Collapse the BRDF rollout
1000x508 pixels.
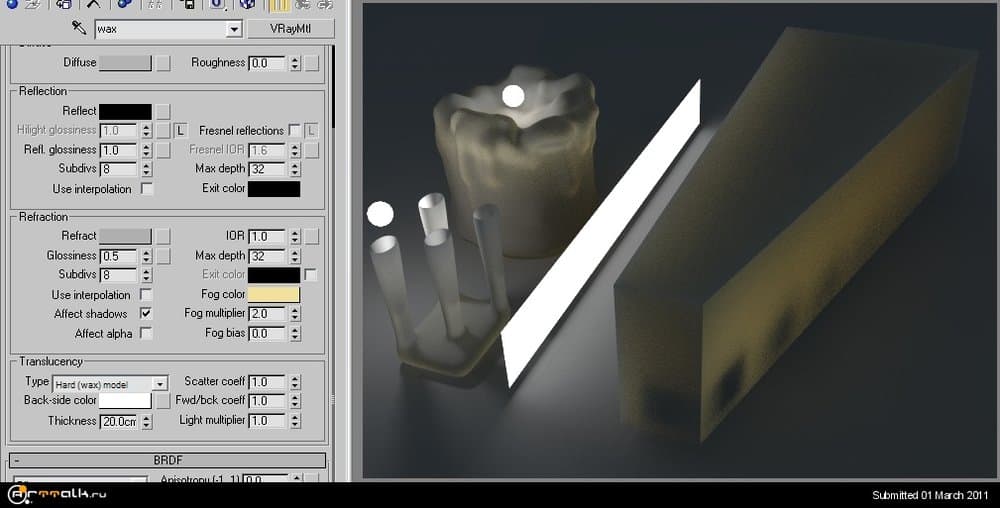click(x=168, y=460)
